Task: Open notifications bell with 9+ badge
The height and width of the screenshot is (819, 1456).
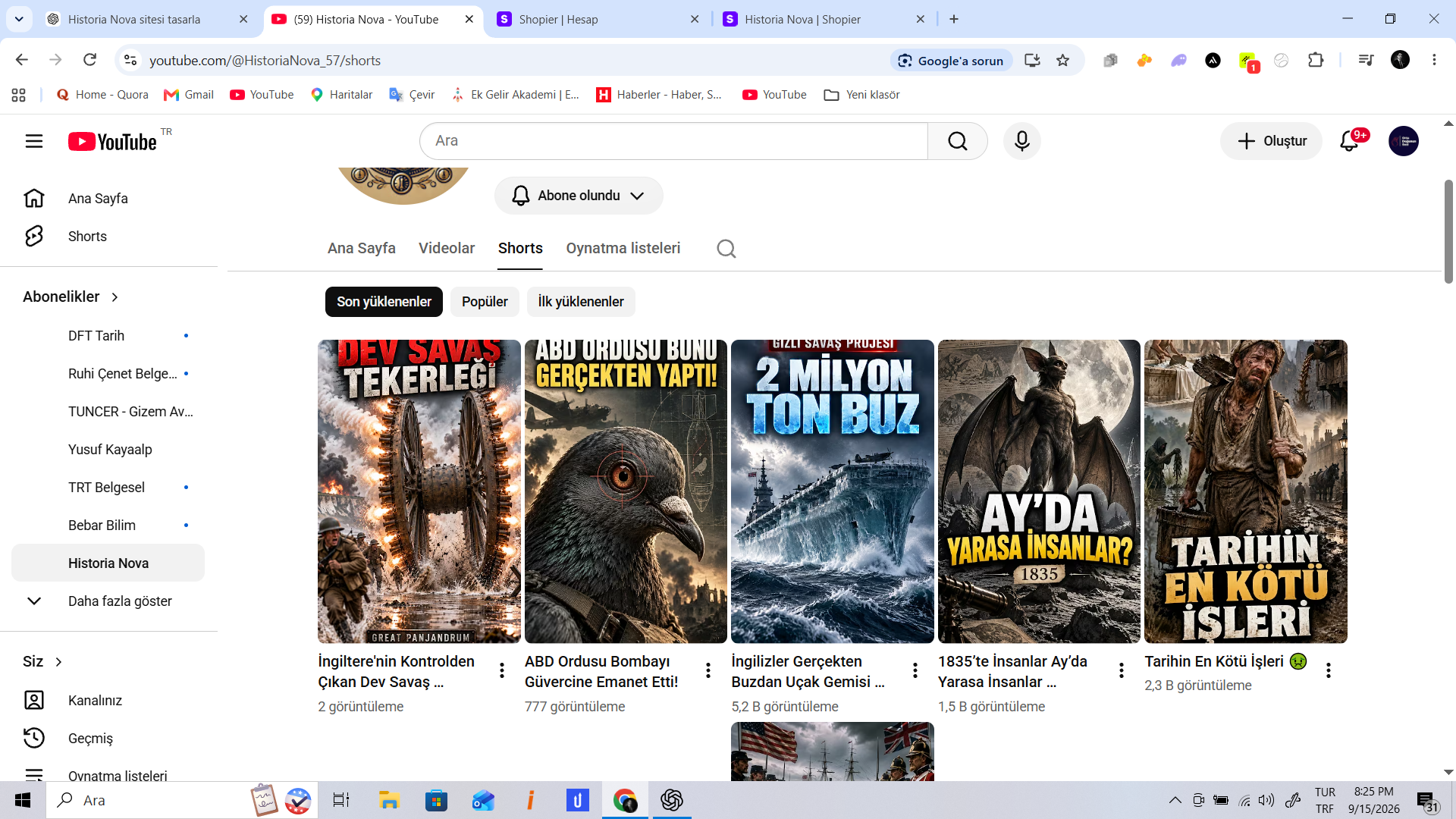Action: 1350,141
